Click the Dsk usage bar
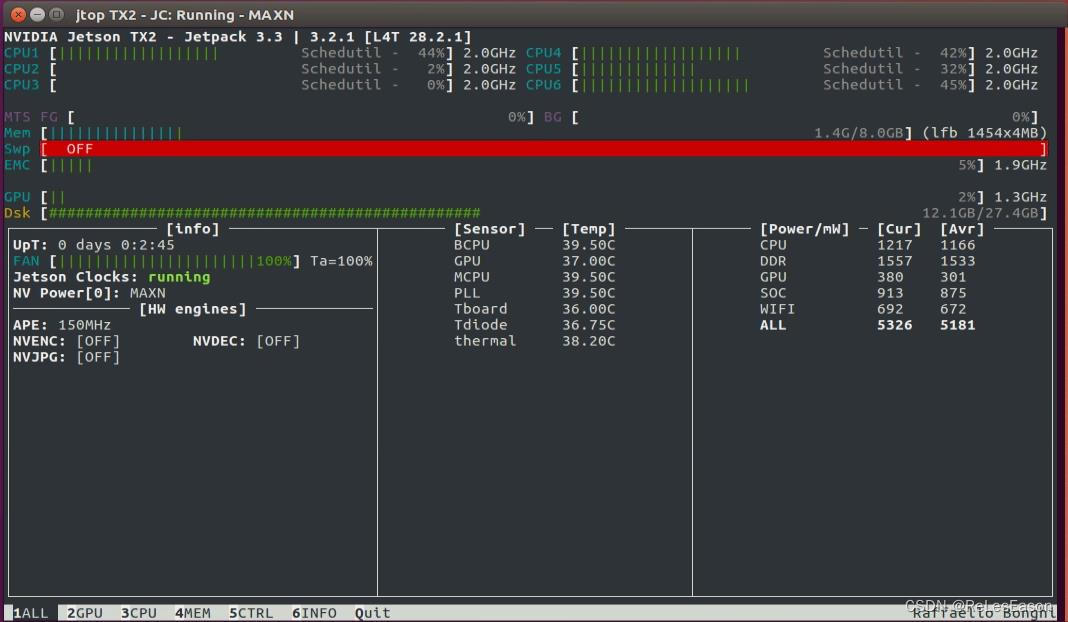The height and width of the screenshot is (622, 1068). click(544, 213)
